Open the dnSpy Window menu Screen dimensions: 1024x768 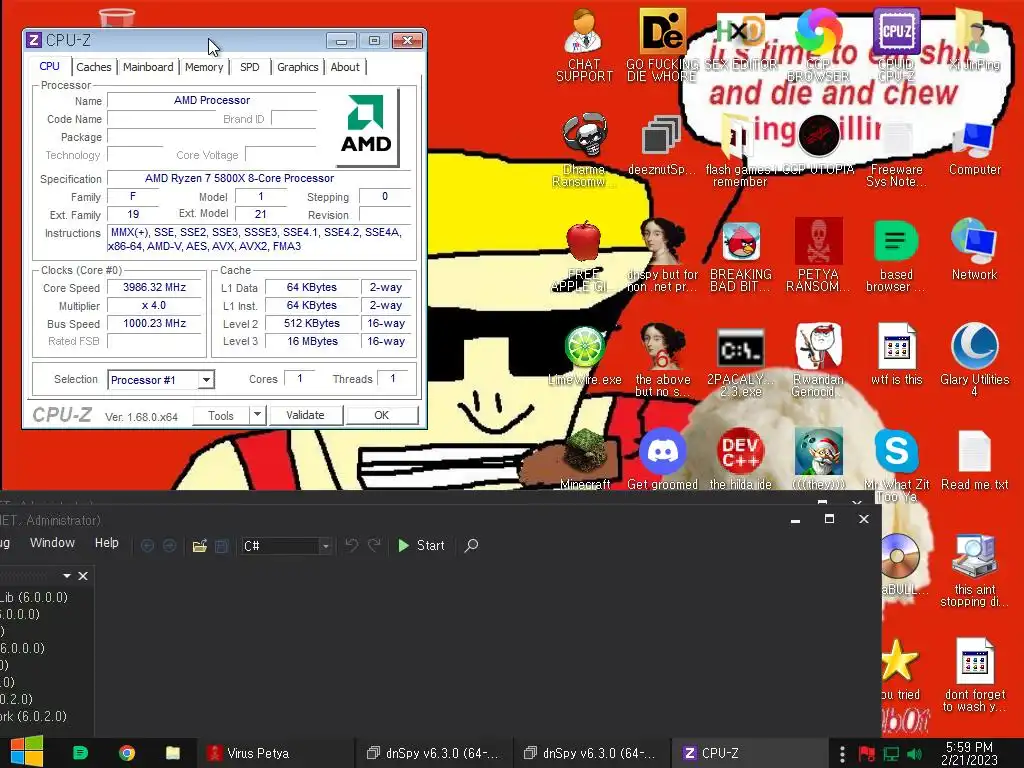52,543
